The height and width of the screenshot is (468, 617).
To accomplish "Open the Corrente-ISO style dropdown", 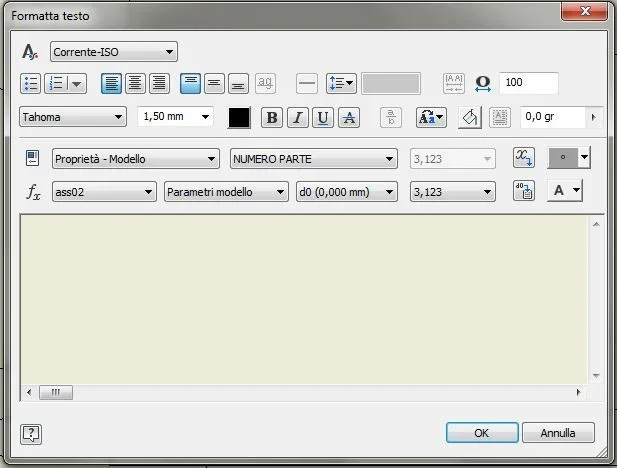I will pos(114,52).
